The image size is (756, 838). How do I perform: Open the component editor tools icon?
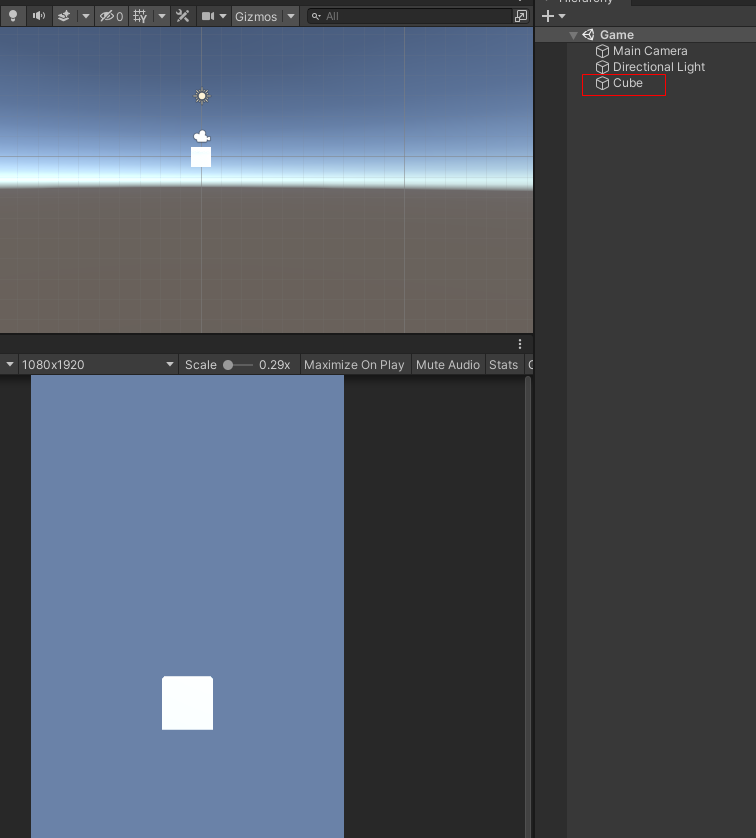[x=183, y=16]
